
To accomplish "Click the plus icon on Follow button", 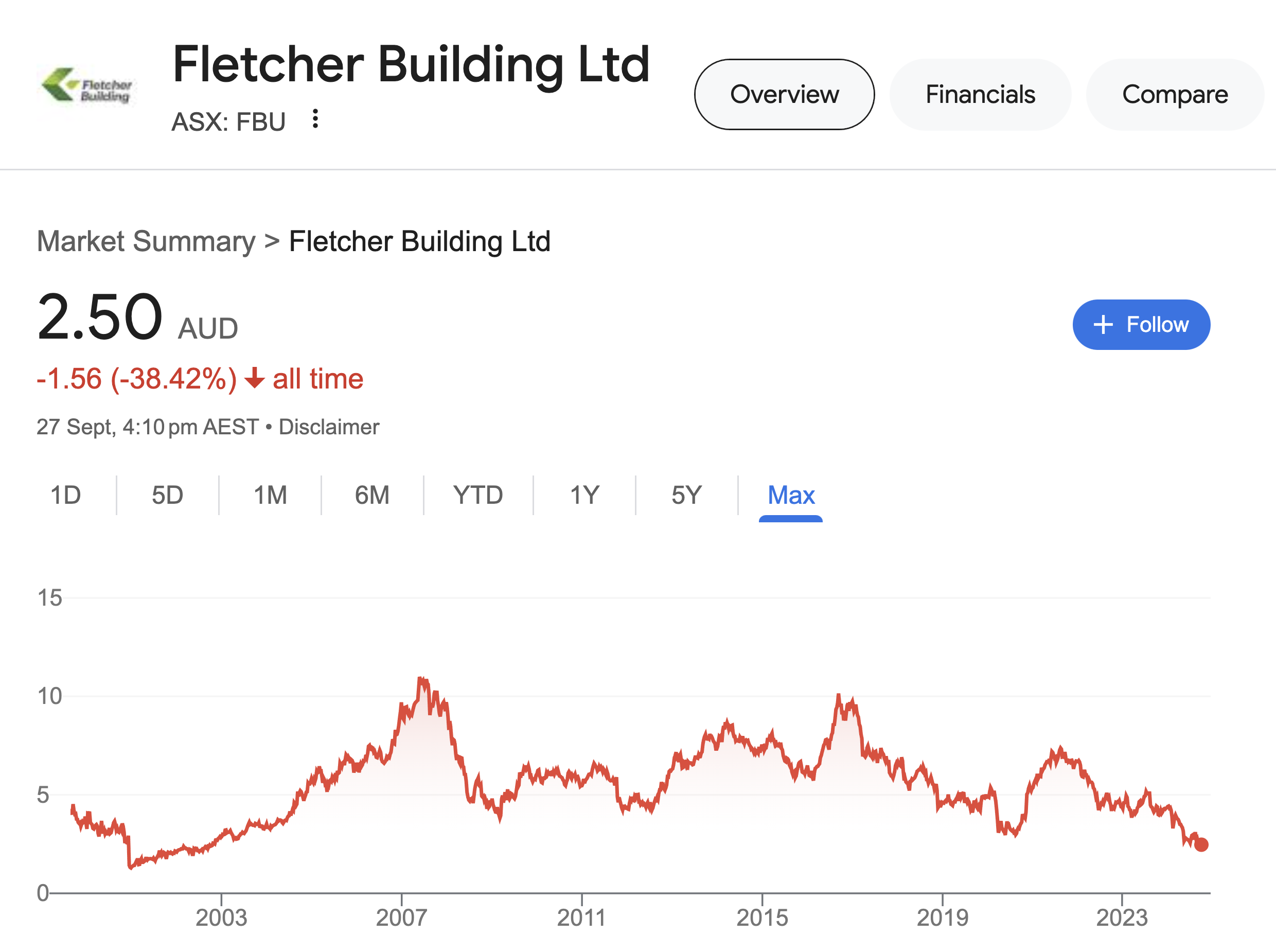I will 1103,324.
